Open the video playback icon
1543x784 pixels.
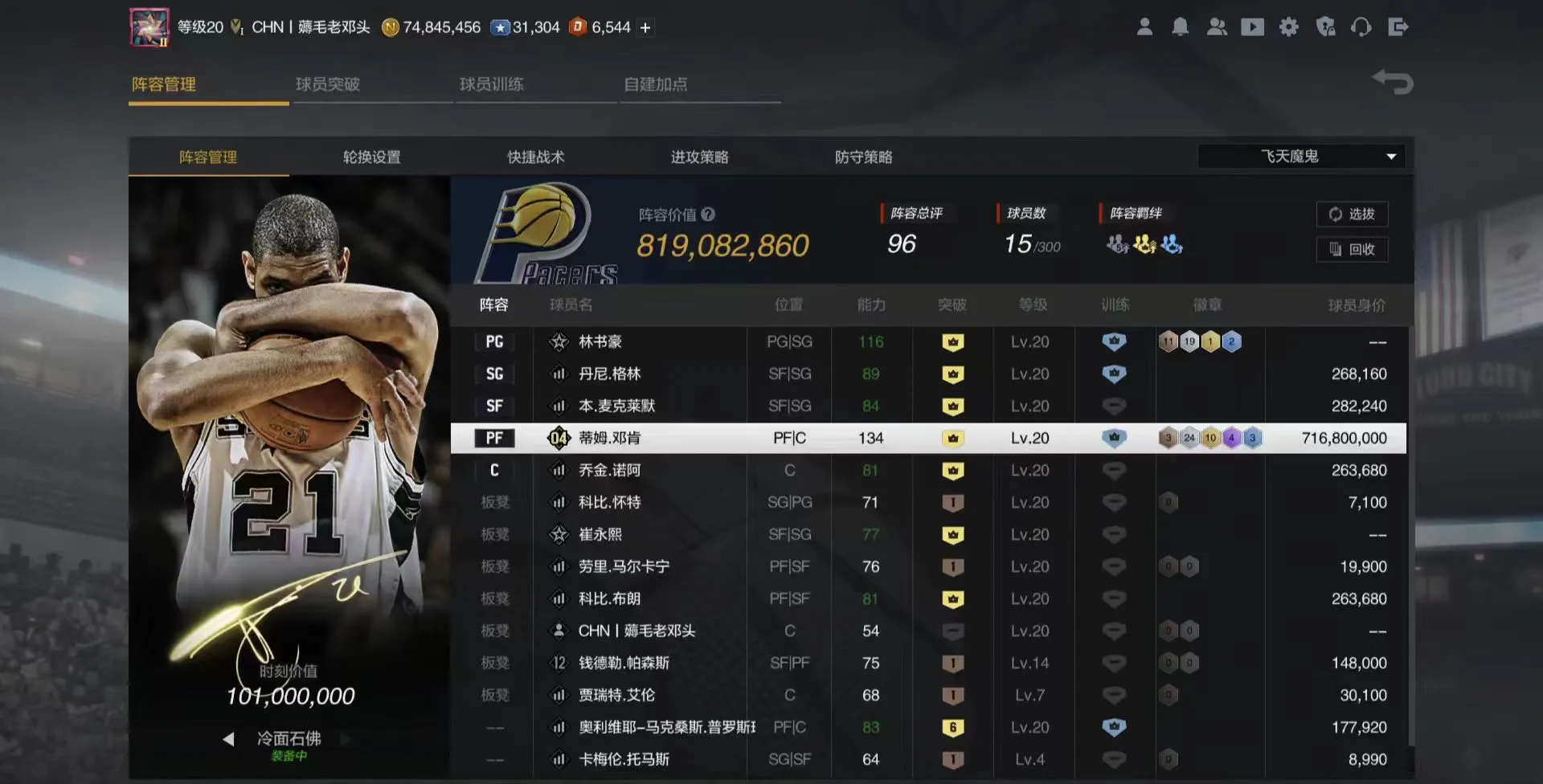(x=1252, y=27)
